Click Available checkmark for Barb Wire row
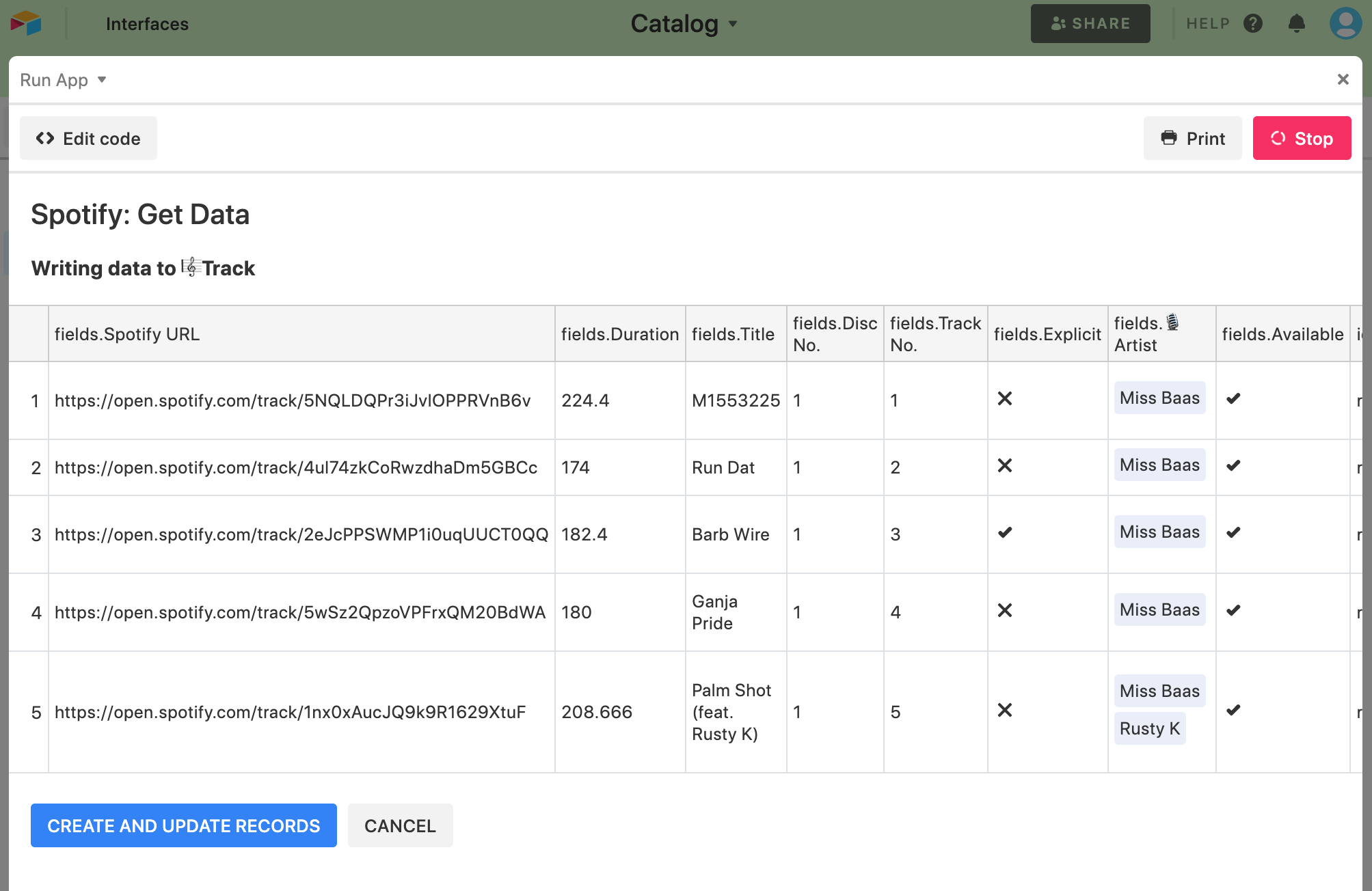The image size is (1372, 891). coord(1233,532)
